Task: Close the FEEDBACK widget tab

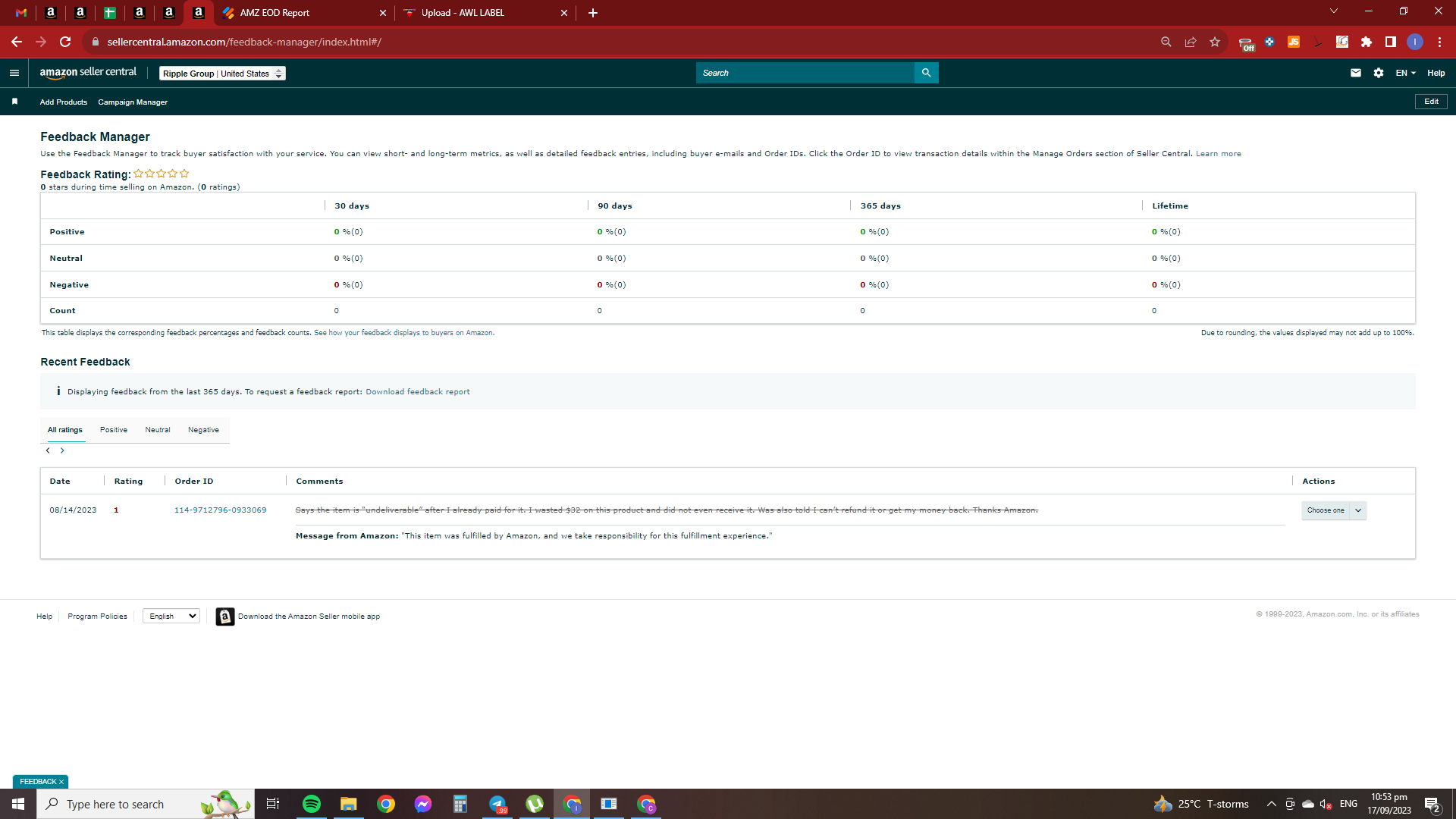Action: click(x=61, y=782)
